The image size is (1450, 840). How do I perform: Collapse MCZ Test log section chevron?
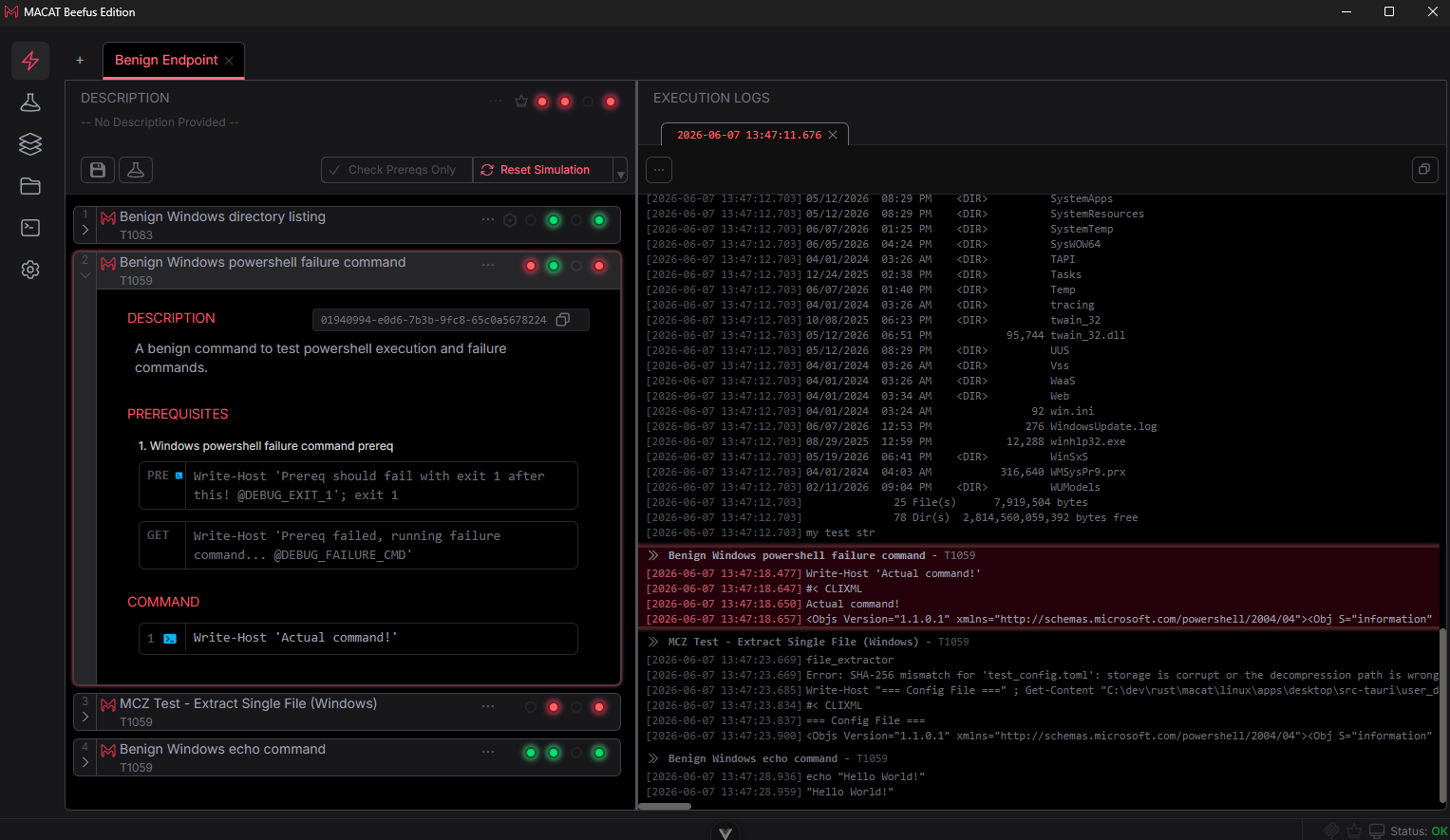[x=653, y=642]
